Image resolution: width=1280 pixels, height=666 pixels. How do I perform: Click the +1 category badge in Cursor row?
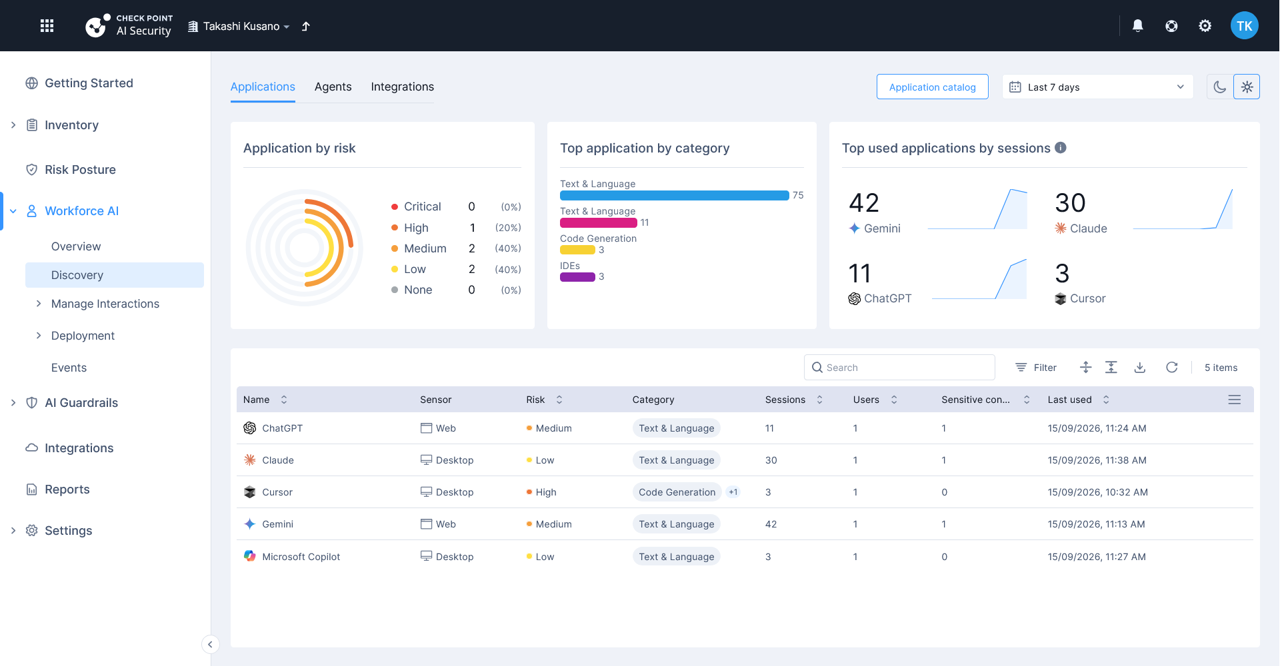733,492
